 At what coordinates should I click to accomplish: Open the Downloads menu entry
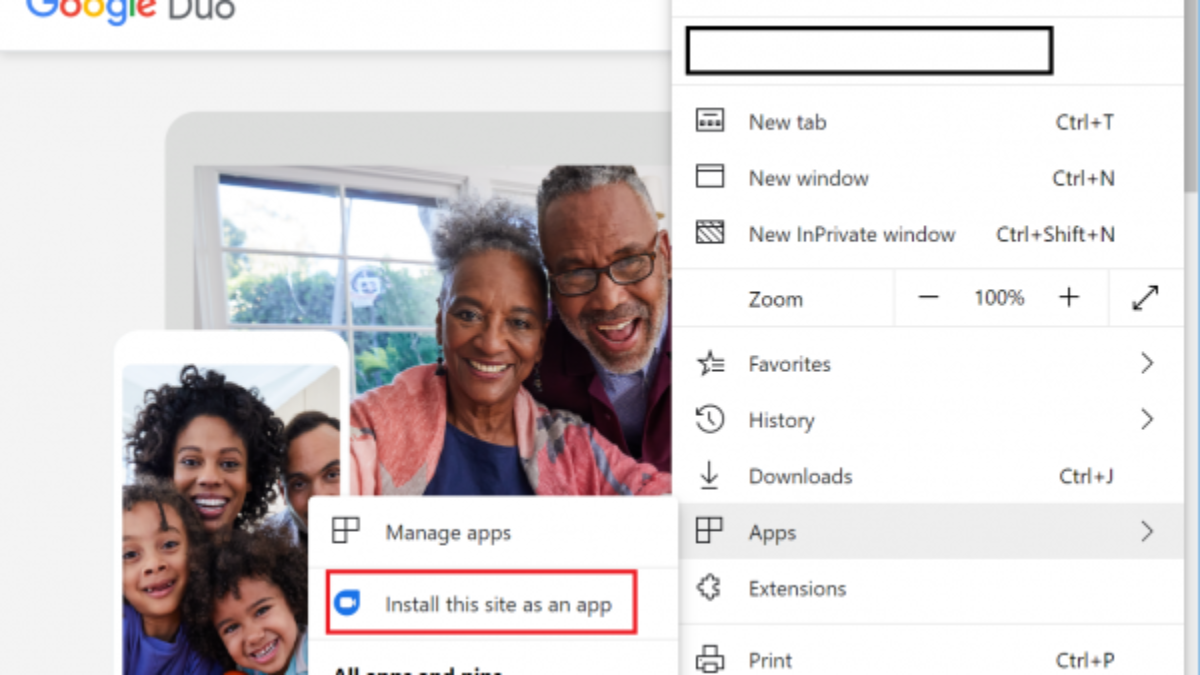929,476
